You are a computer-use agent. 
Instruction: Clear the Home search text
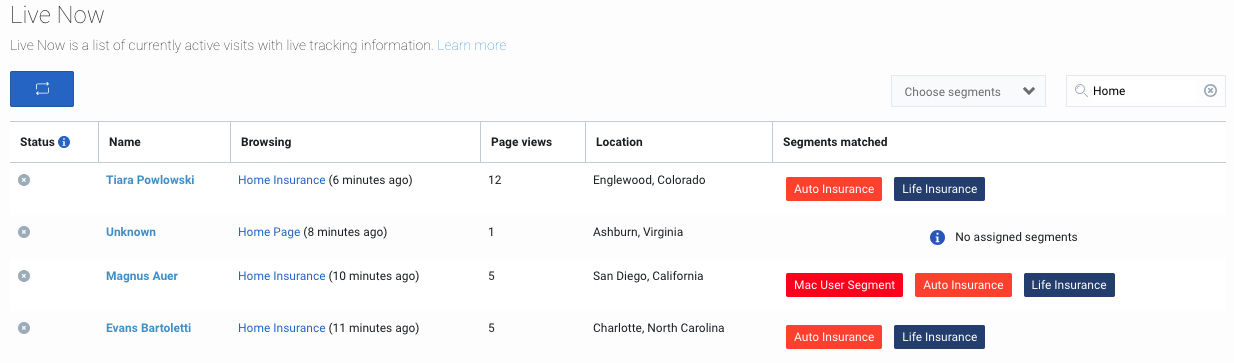click(1210, 91)
